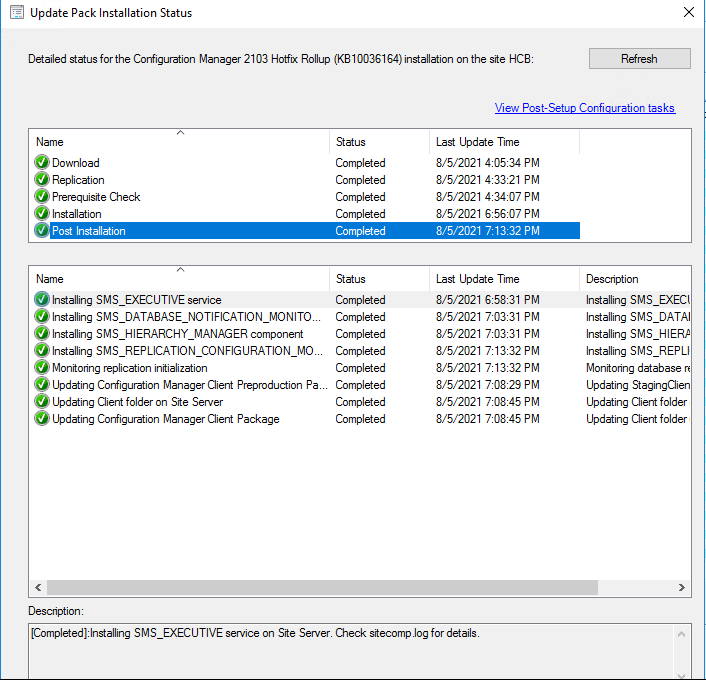Click timestamp 8/5/2021 7:08:29 PM

(488, 385)
